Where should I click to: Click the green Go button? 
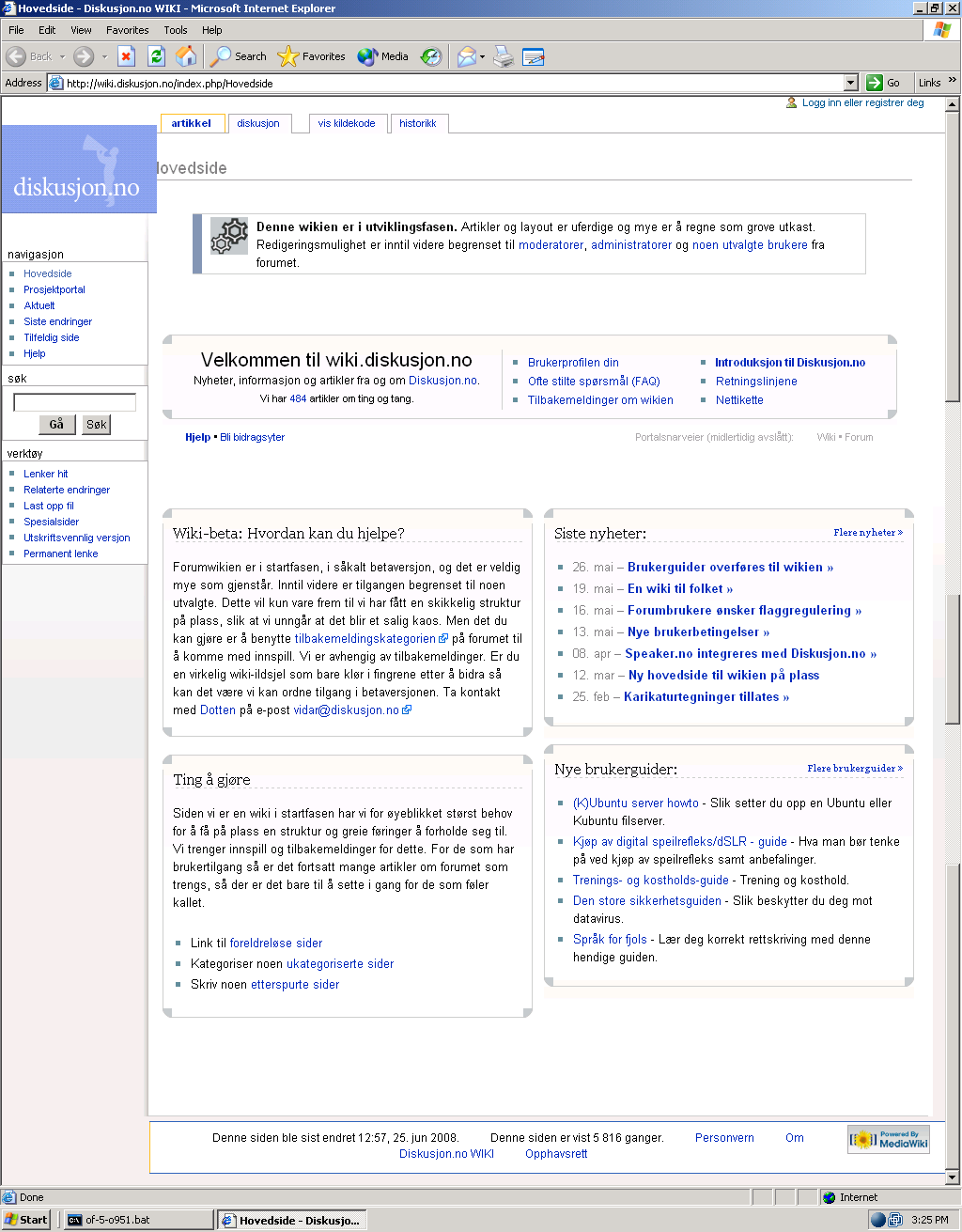coord(884,83)
